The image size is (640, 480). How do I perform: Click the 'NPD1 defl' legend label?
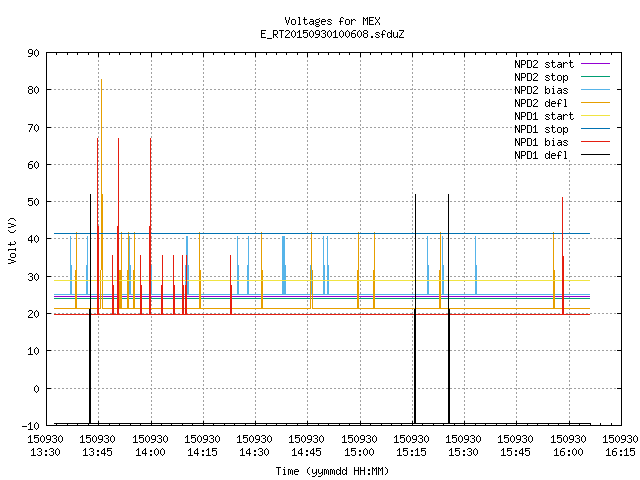tap(541, 156)
